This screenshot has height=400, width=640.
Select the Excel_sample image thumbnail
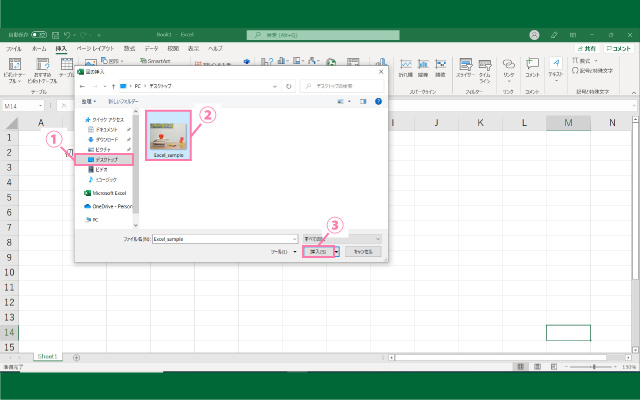coord(169,136)
